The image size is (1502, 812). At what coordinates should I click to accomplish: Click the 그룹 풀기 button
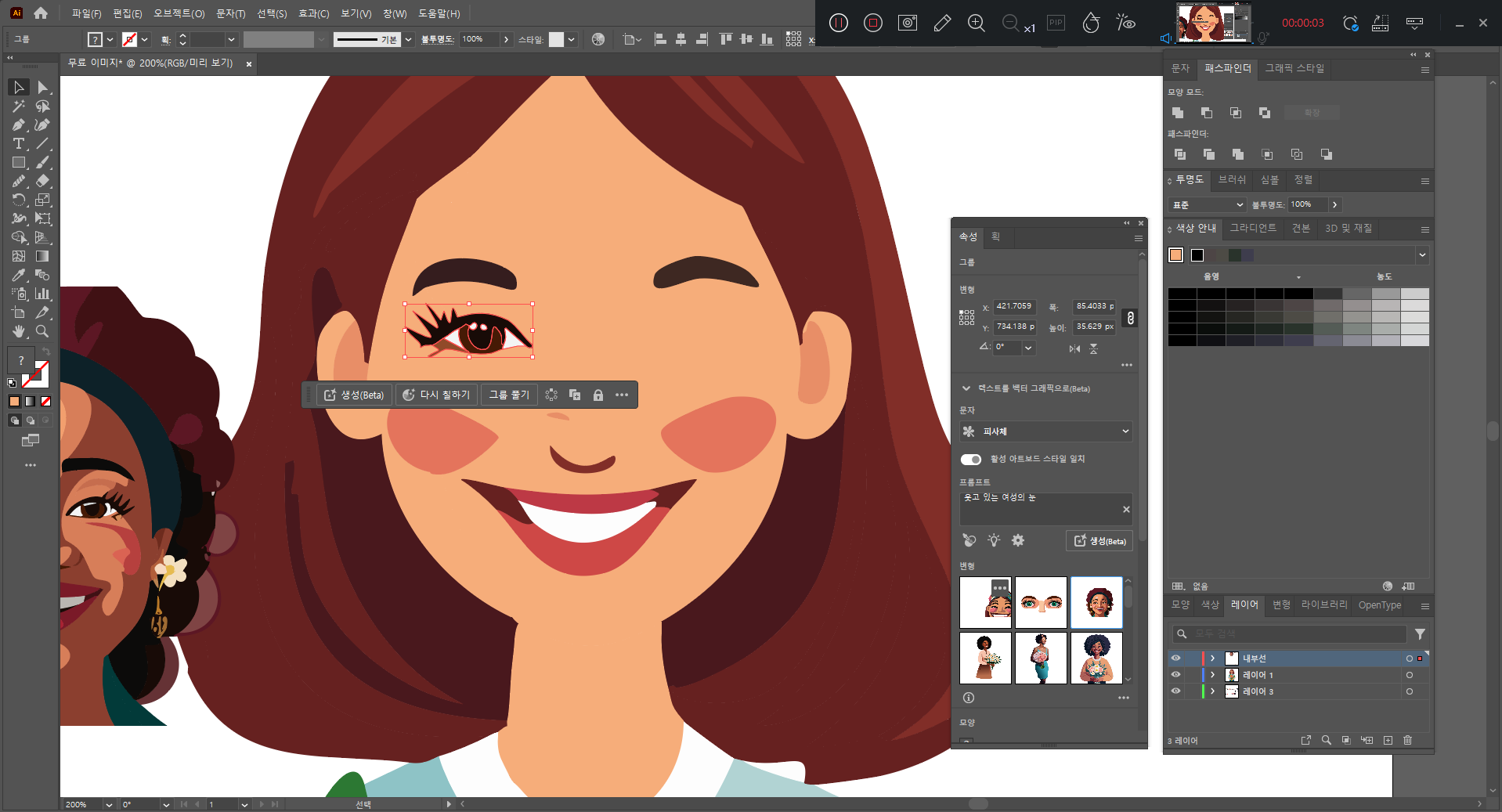pyautogui.click(x=509, y=395)
